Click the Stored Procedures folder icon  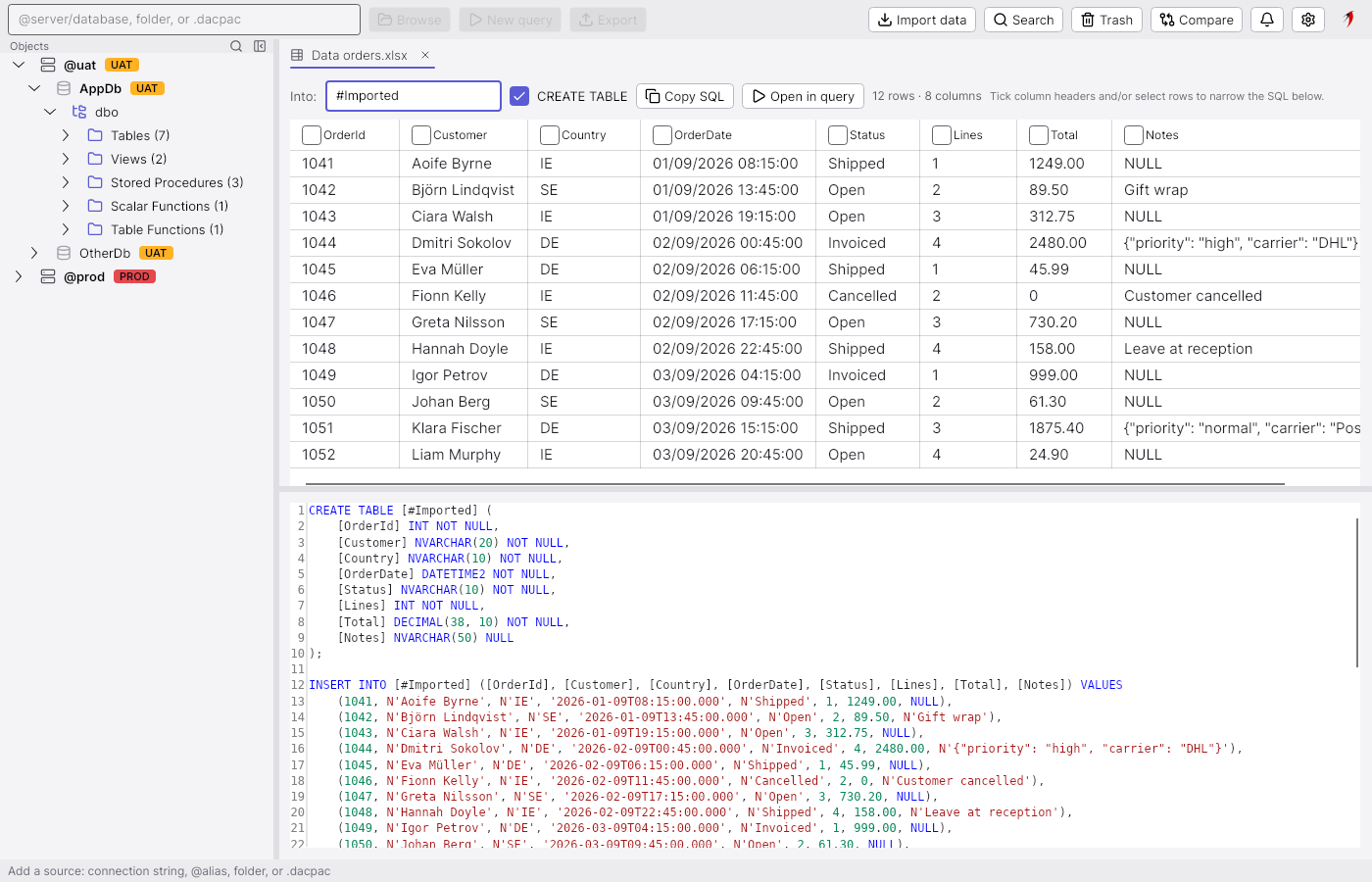[95, 182]
